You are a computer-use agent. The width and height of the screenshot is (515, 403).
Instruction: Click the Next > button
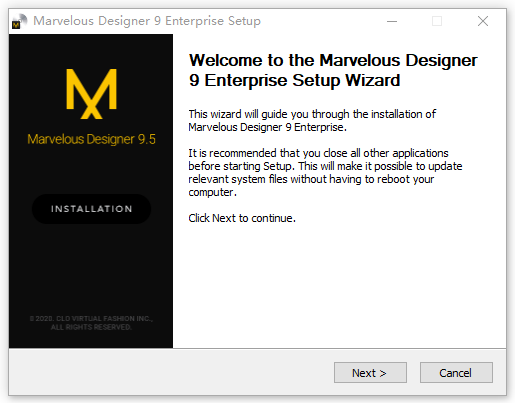coord(370,373)
